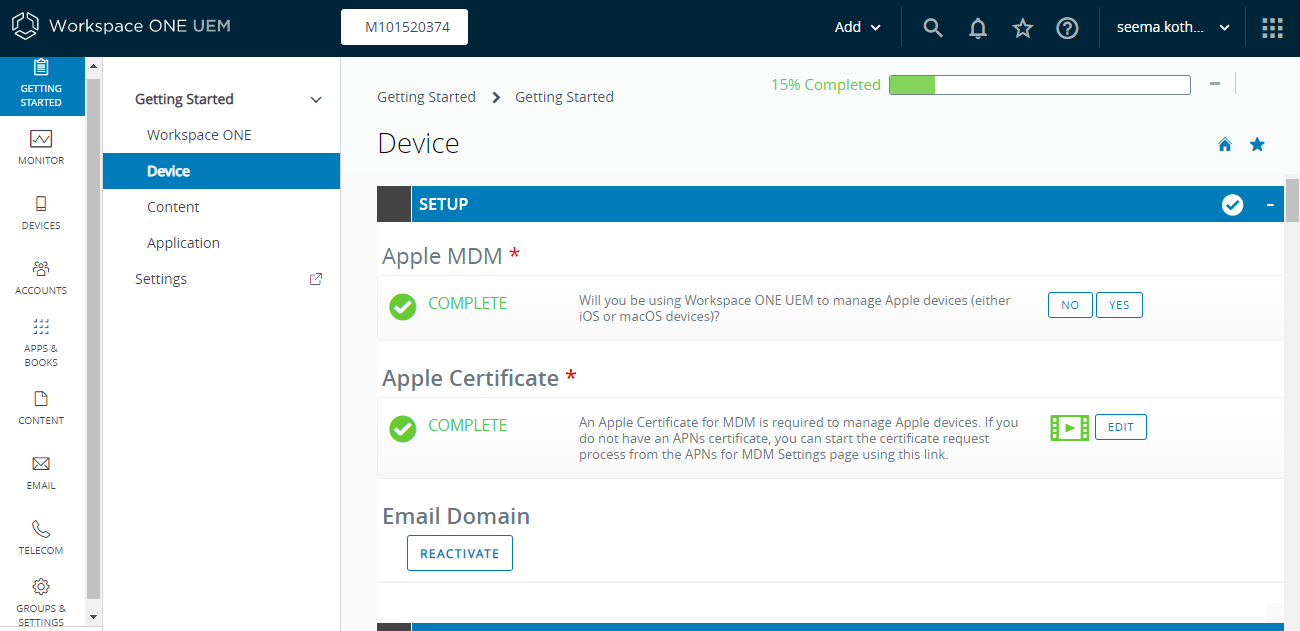The width and height of the screenshot is (1300, 631).
Task: Open the apps grid launcher icon
Action: click(1272, 28)
